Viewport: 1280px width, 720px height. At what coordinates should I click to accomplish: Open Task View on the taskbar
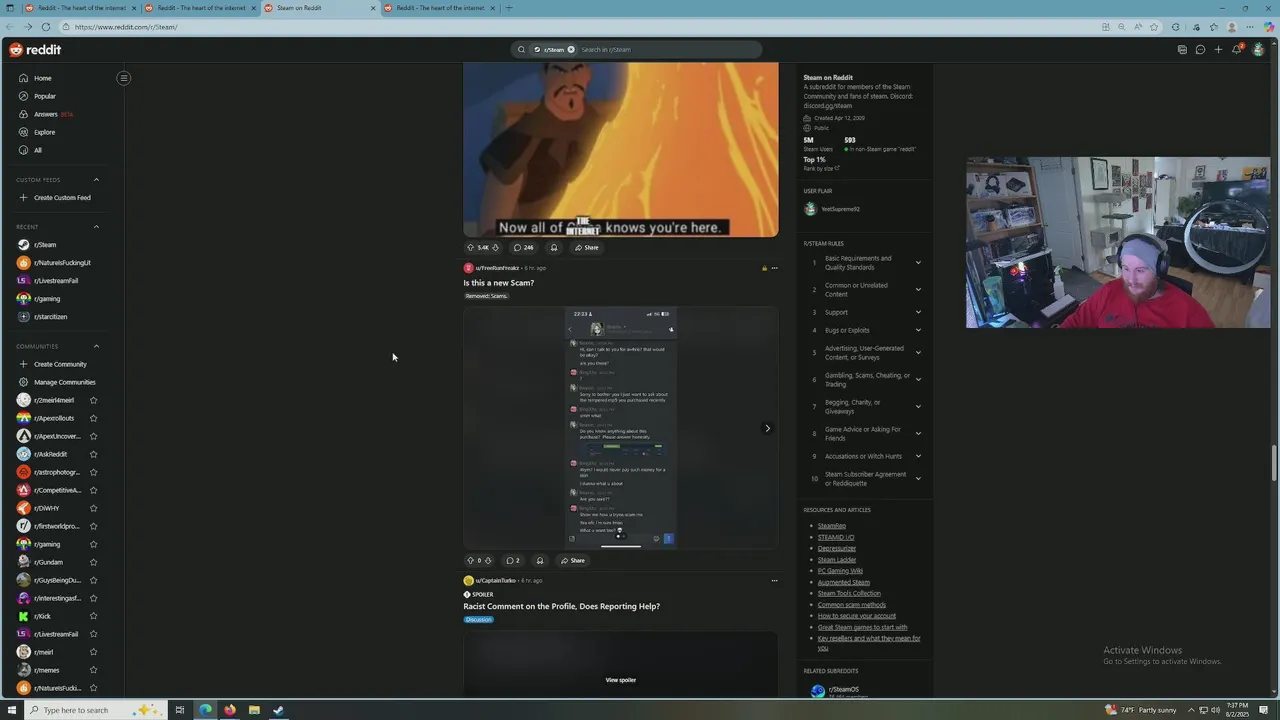(180, 710)
